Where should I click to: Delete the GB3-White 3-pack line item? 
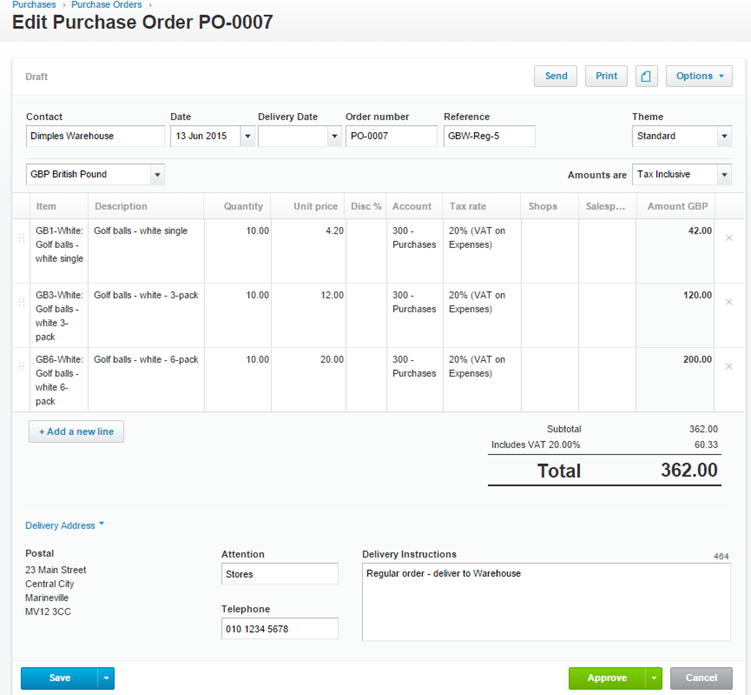tap(728, 302)
